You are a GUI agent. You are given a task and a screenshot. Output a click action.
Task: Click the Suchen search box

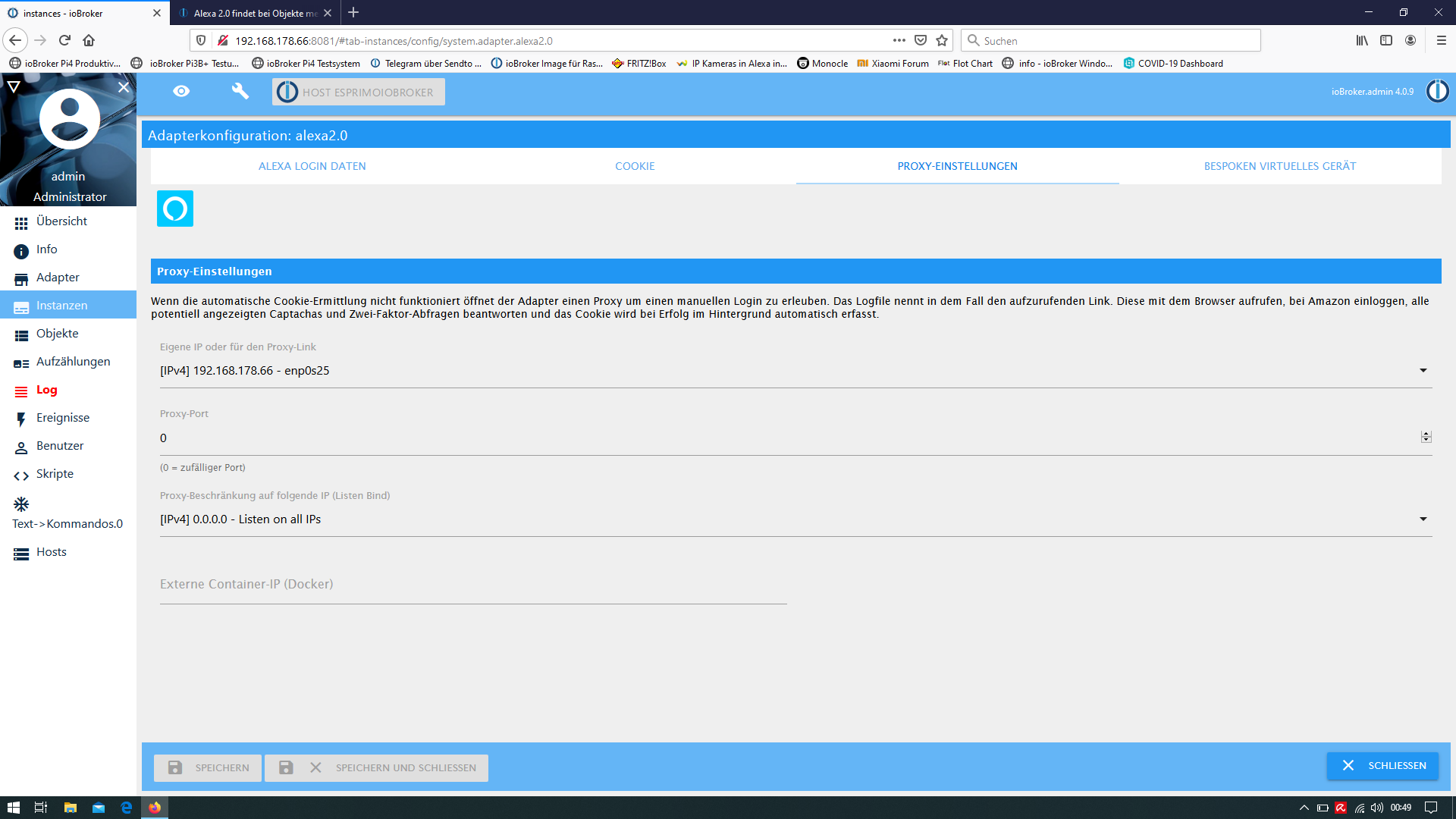1111,40
